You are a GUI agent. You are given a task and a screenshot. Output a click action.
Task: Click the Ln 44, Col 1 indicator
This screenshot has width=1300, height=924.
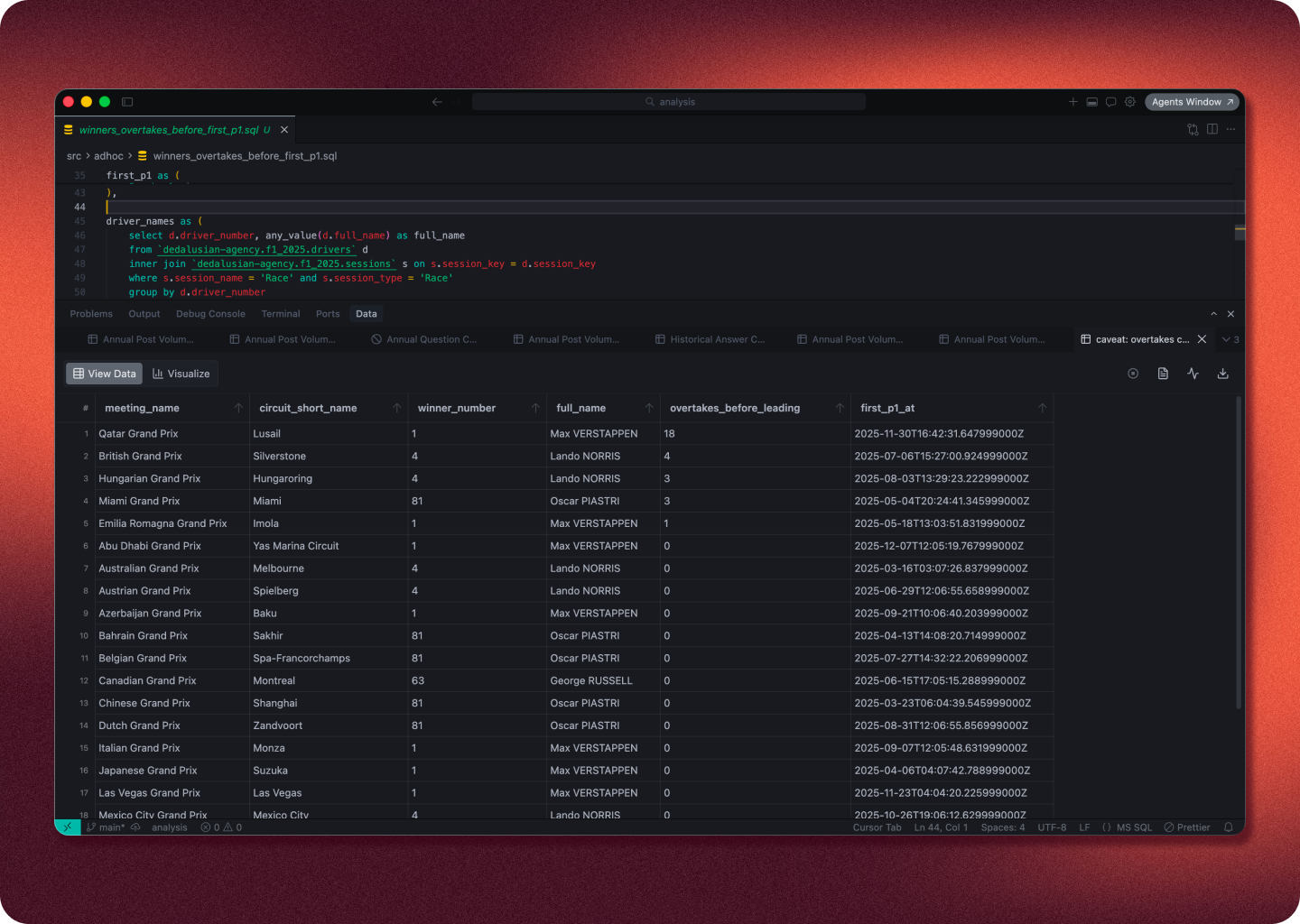941,827
